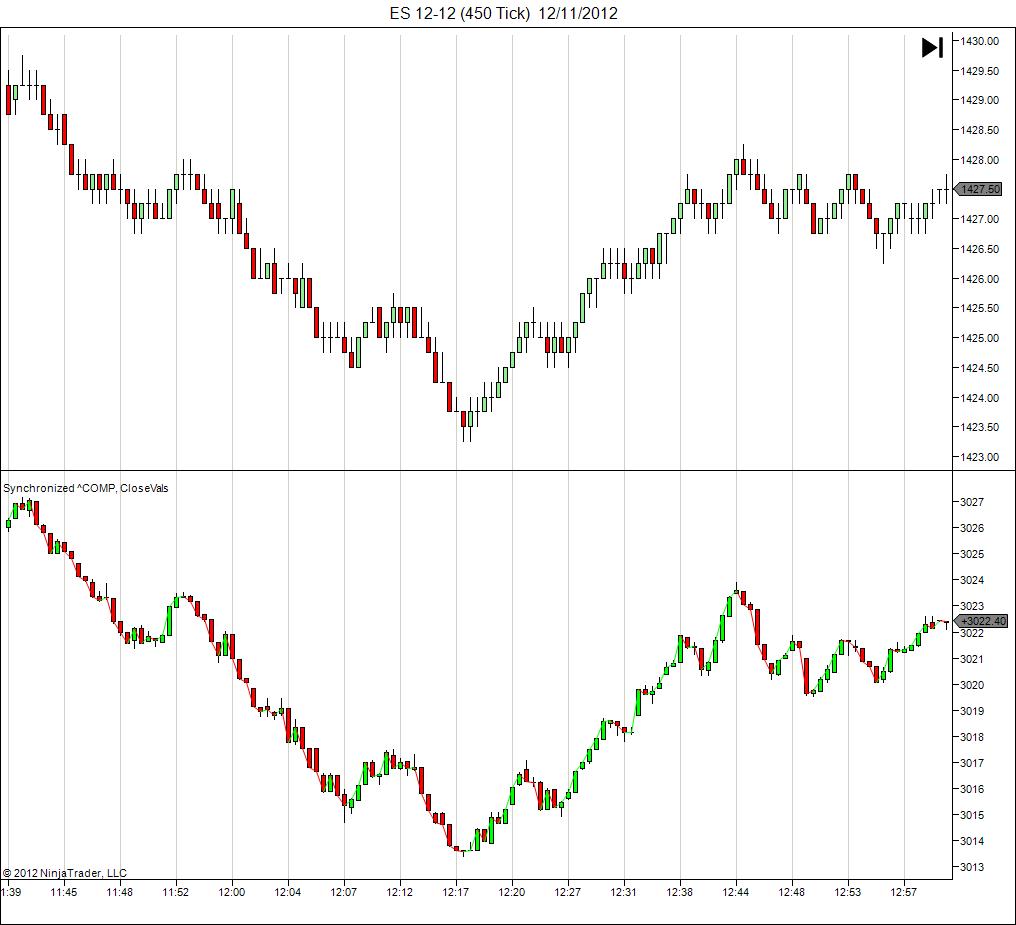1016x925 pixels.
Task: Click the 3015 indicator axis label
Action: tap(971, 815)
